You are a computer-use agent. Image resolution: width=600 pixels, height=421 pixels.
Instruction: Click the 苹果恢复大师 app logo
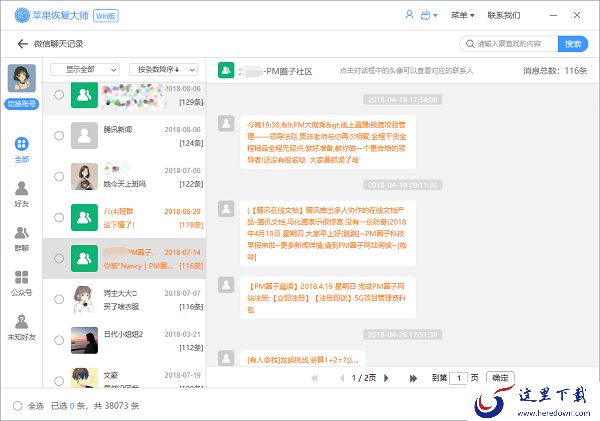pyautogui.click(x=22, y=15)
